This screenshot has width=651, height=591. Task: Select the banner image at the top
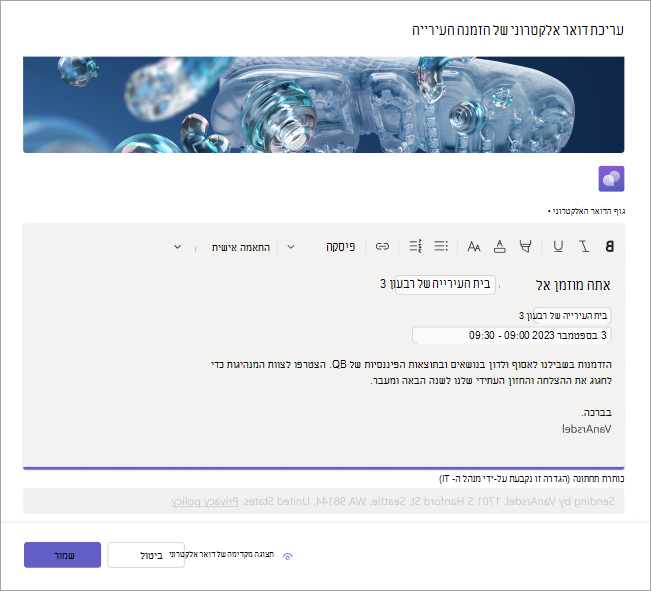click(x=323, y=105)
